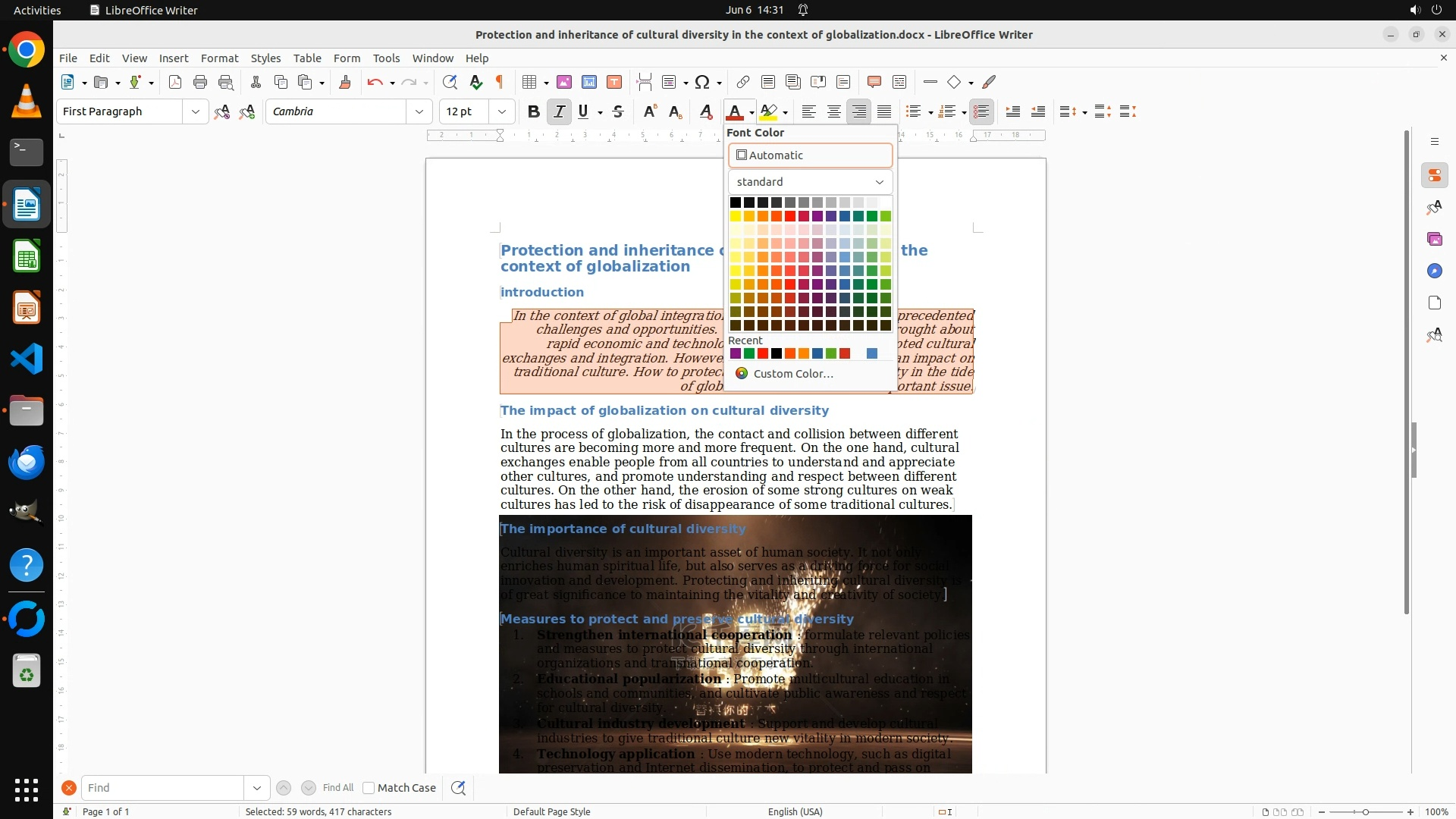Enable the Match Case checkbox
The image size is (1456, 819).
point(369,788)
